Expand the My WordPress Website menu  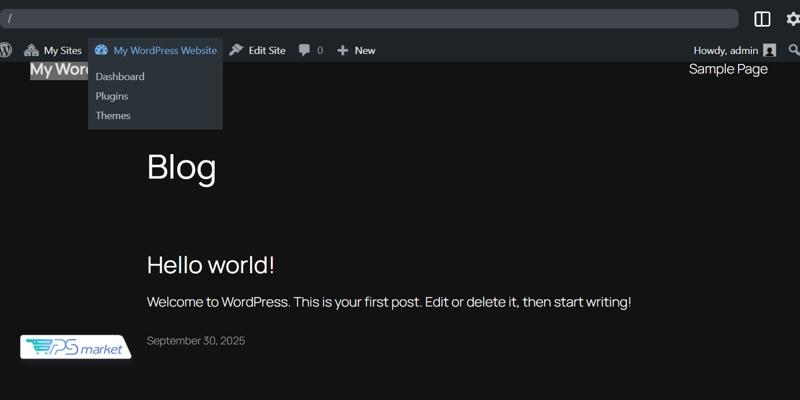tap(156, 50)
